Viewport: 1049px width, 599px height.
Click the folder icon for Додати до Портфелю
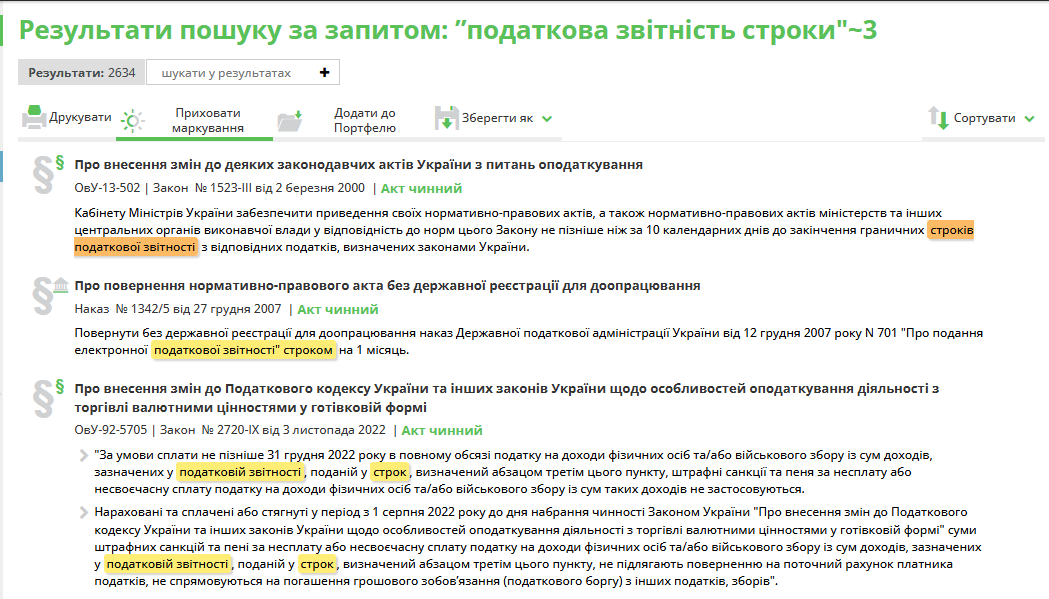coord(289,121)
